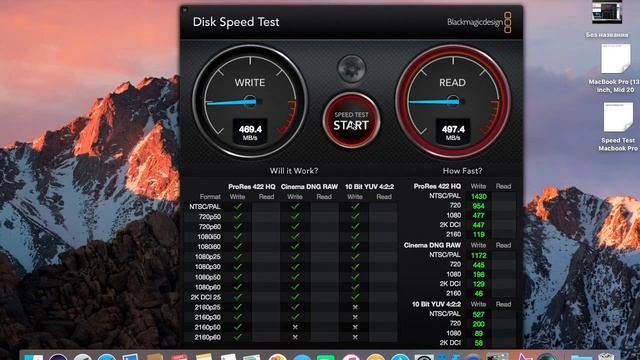The height and width of the screenshot is (360, 640).
Task: Click the ProRes 422 HQ write checkmark for 2160p60
Action: [x=238, y=337]
